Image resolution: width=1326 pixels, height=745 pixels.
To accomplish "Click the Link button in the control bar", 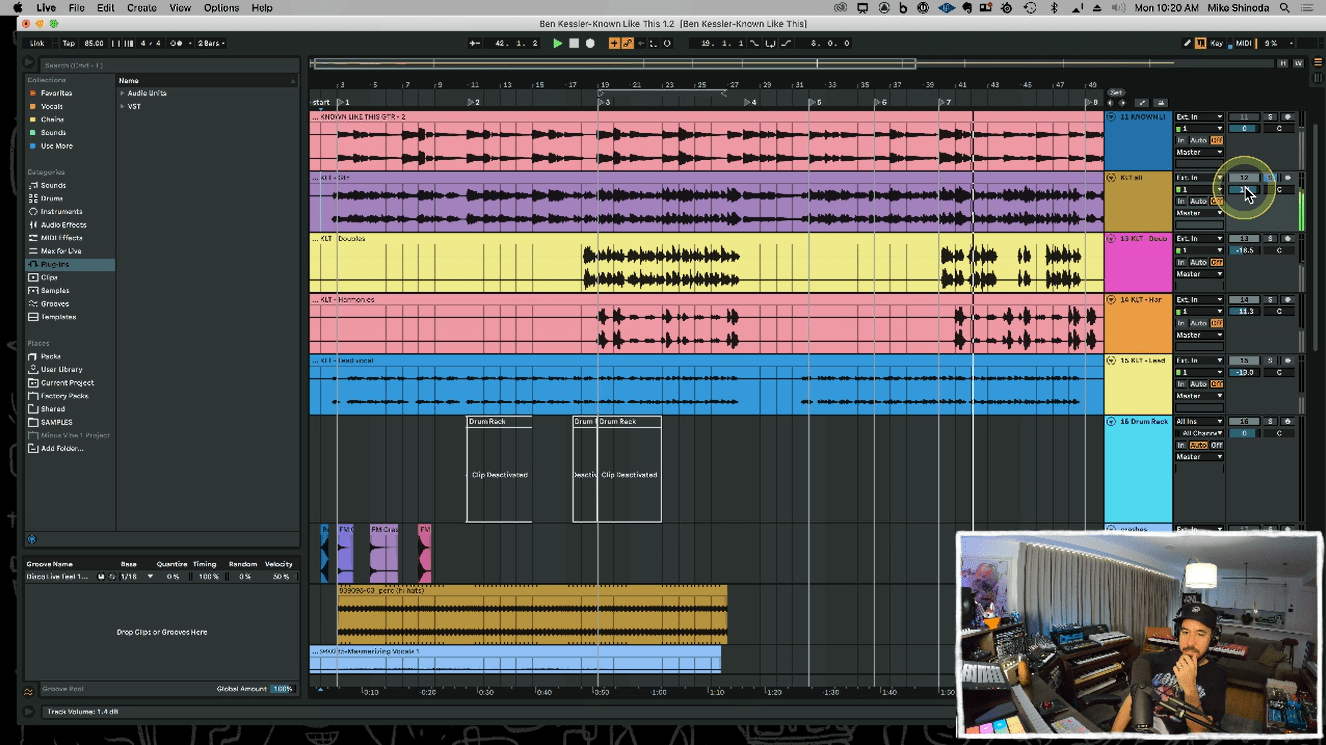I will click(37, 43).
